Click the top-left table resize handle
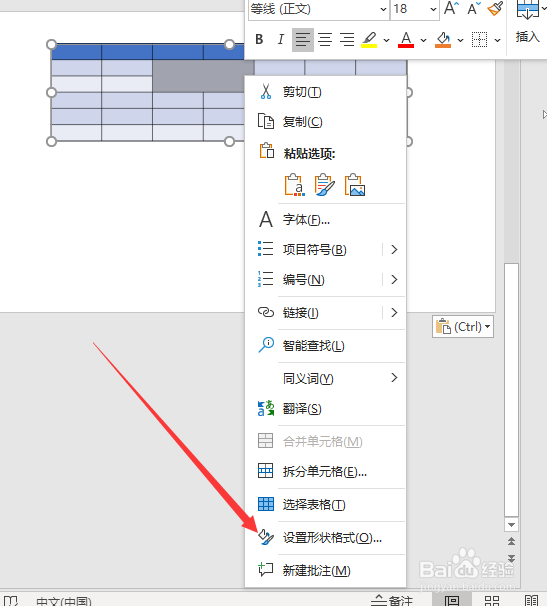Image resolution: width=547 pixels, height=606 pixels. pyautogui.click(x=51, y=44)
